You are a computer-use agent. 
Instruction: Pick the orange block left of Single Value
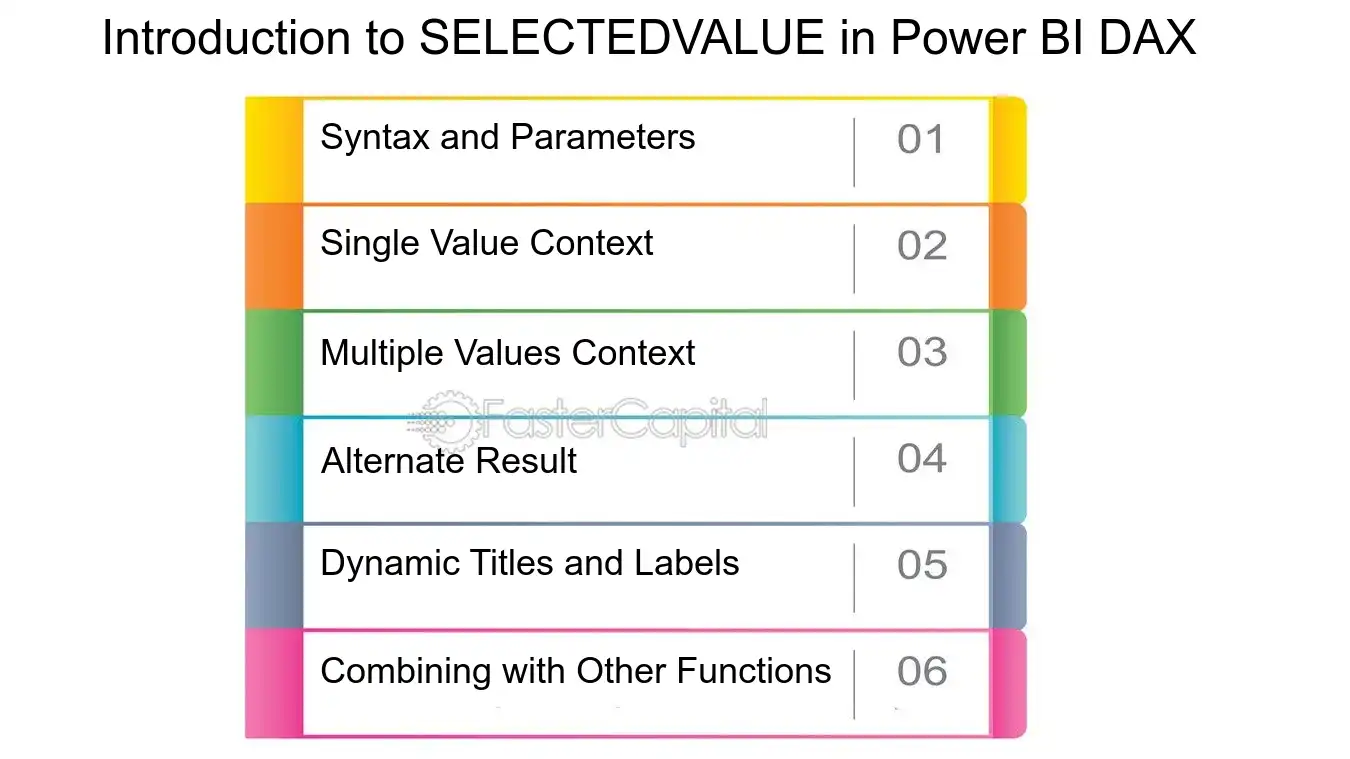point(273,257)
